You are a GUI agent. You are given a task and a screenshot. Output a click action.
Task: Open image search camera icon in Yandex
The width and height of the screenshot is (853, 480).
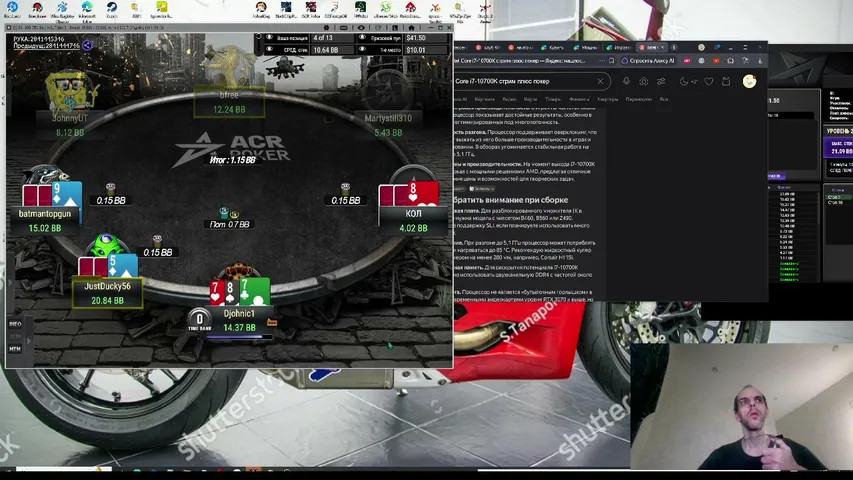(644, 81)
